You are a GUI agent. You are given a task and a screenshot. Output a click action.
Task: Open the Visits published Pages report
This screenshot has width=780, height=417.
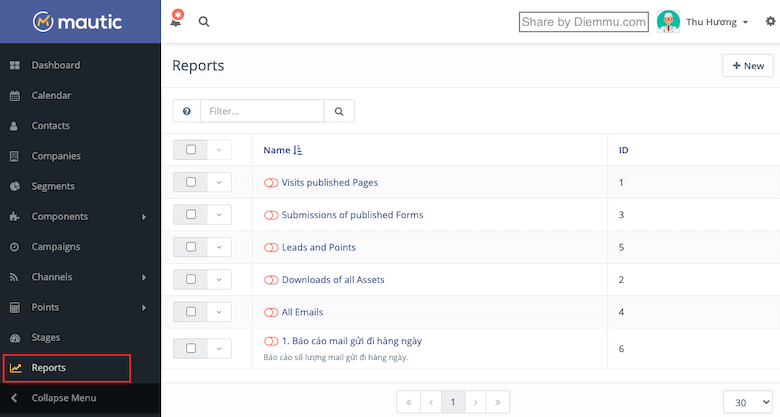click(x=330, y=183)
